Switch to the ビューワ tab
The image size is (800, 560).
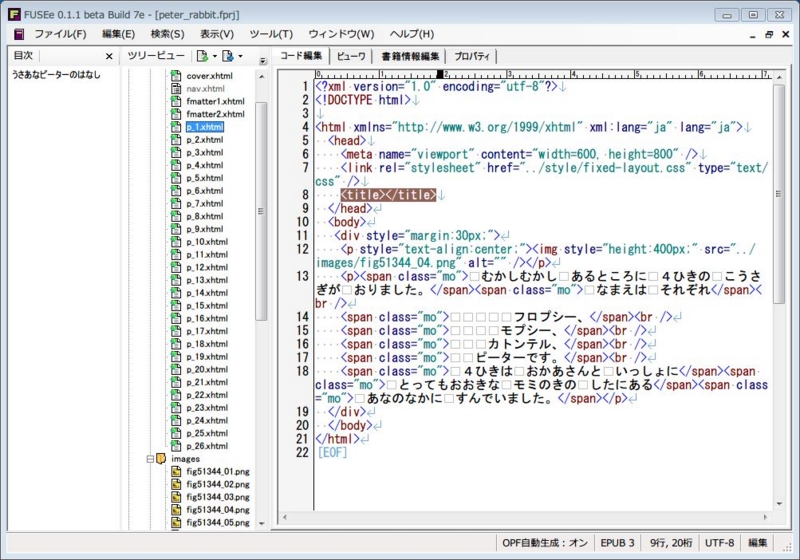point(351,56)
